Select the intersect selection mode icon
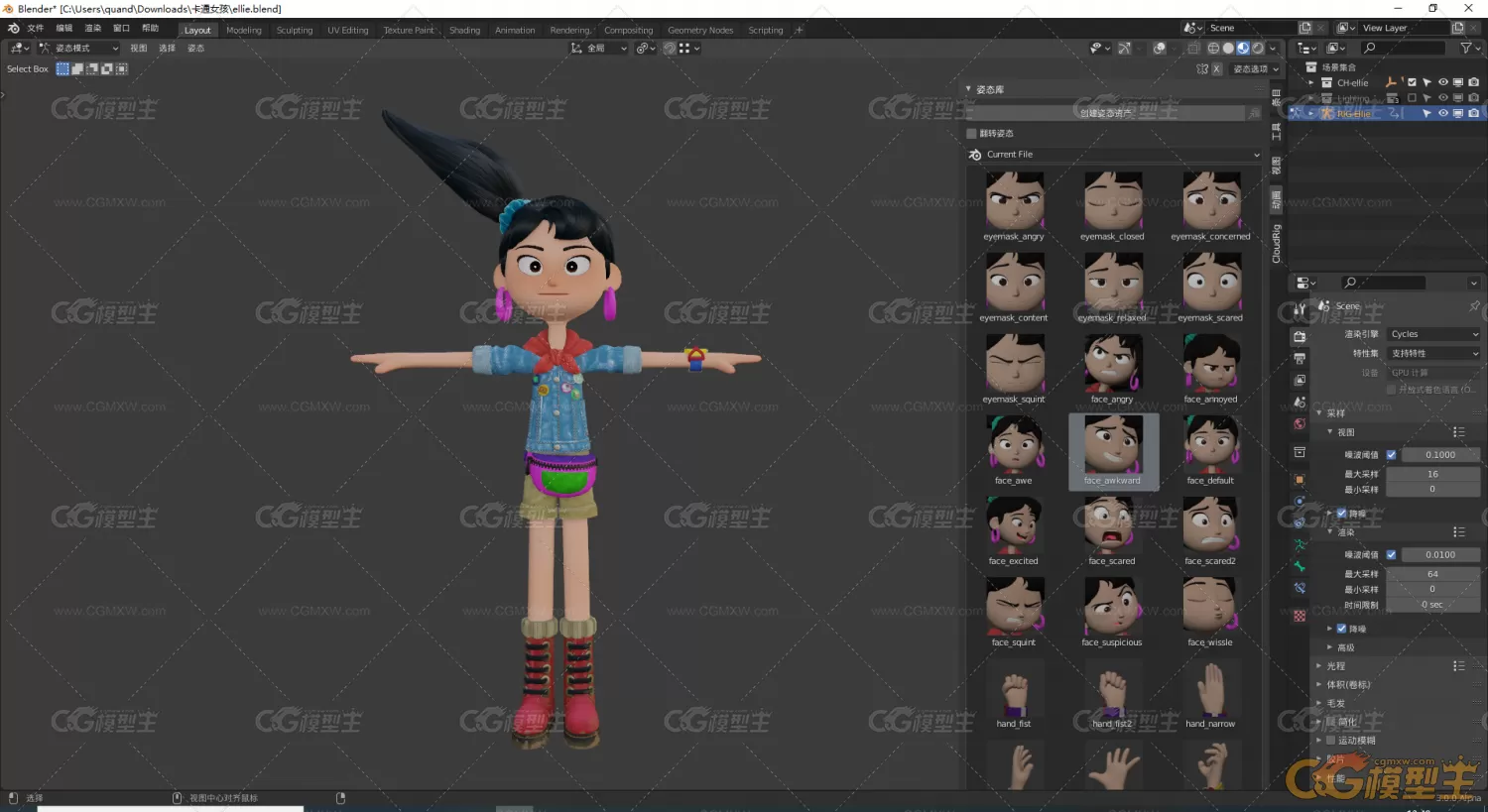Image resolution: width=1488 pixels, height=812 pixels. tap(122, 69)
